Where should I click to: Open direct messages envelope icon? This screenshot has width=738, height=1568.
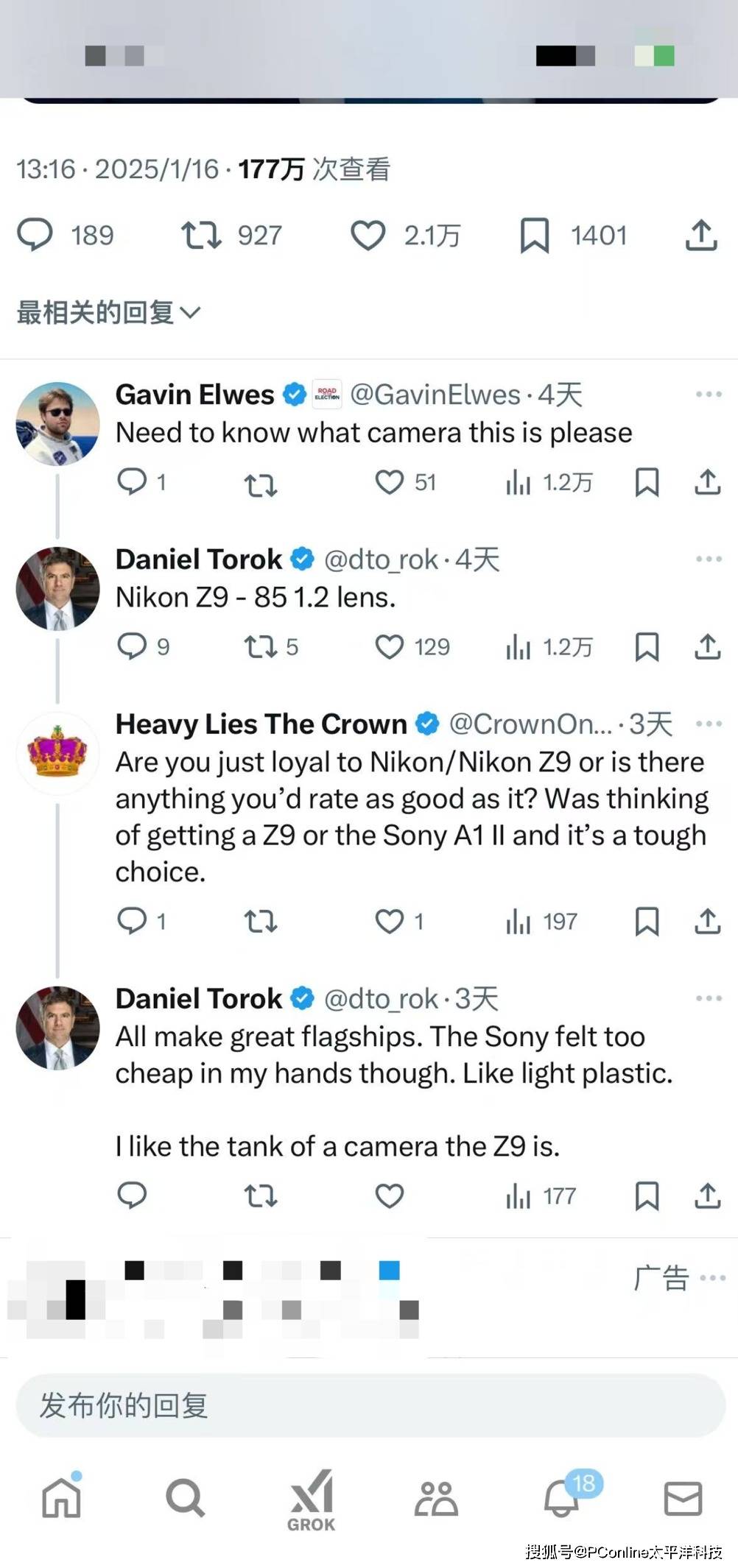click(683, 1498)
